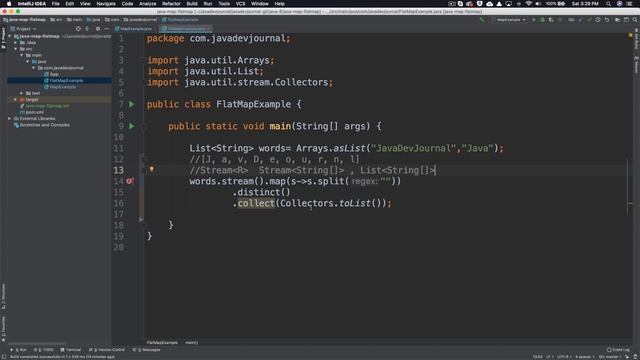Expand the target folder

(16, 100)
